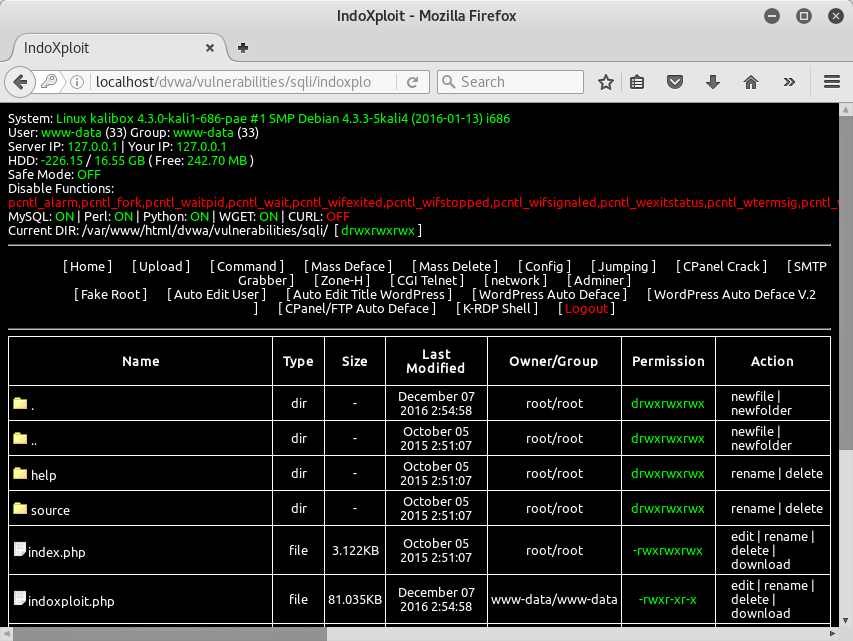853x641 pixels.
Task: Go to Firefox home page icon
Action: pyautogui.click(x=751, y=82)
